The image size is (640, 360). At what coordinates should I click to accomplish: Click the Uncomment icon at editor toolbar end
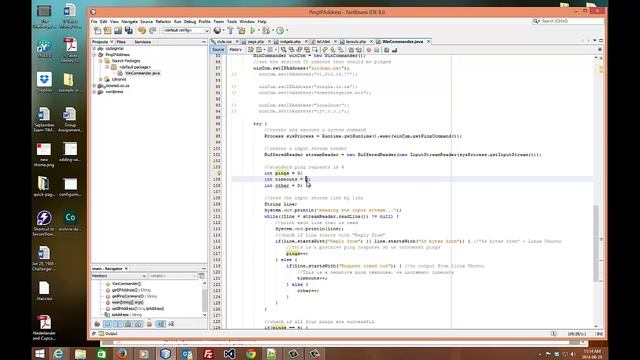click(394, 50)
